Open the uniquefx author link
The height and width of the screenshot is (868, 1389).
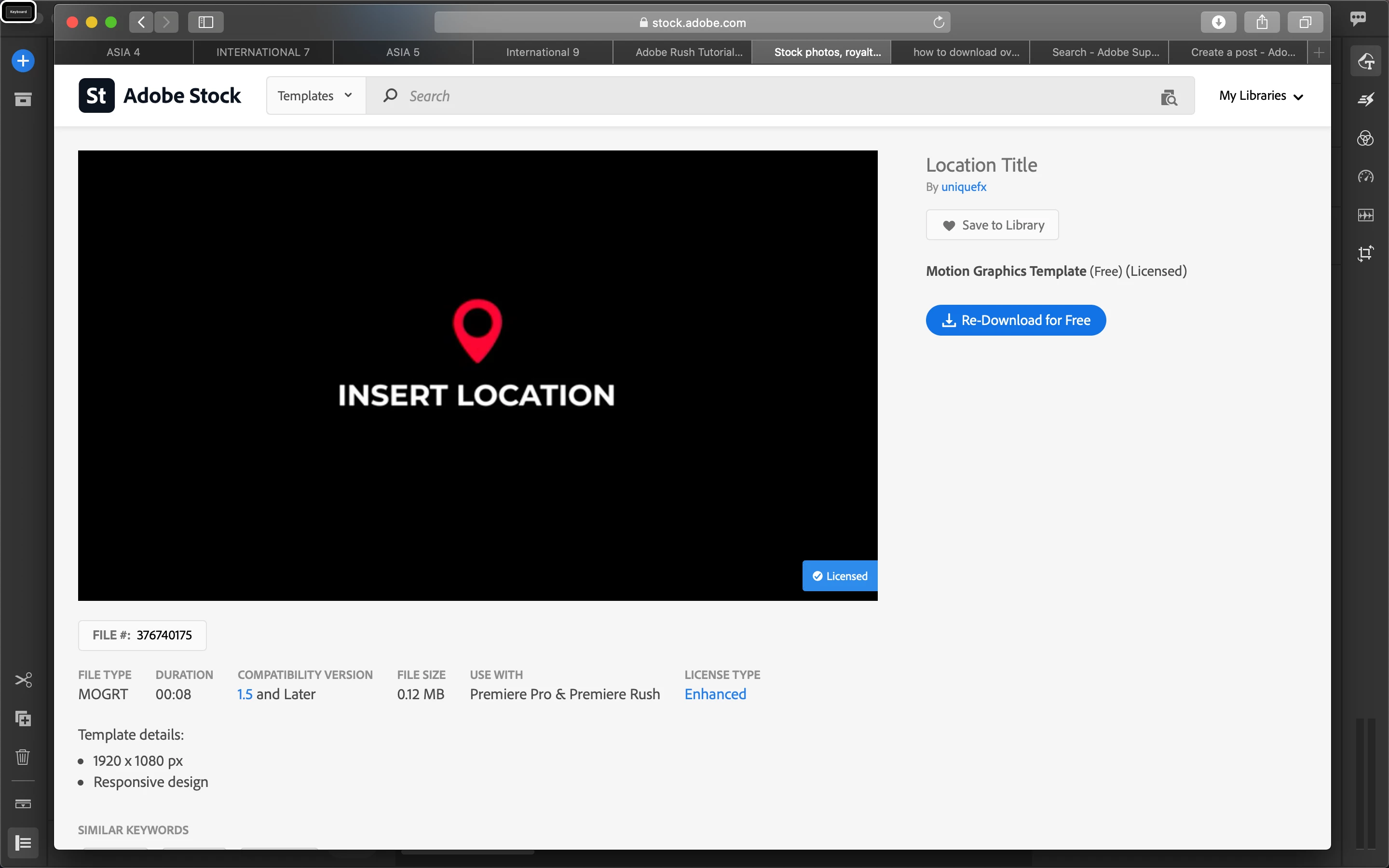point(963,187)
